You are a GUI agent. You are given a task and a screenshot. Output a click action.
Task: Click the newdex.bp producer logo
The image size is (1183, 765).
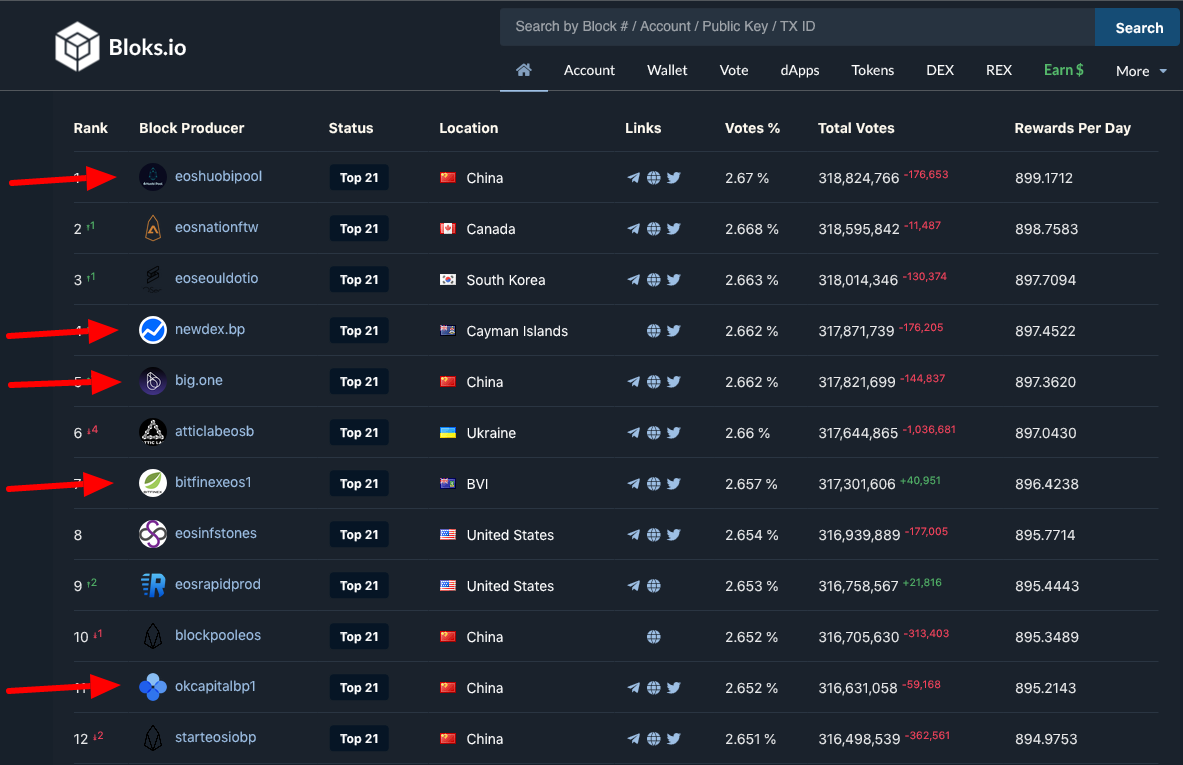[x=153, y=330]
